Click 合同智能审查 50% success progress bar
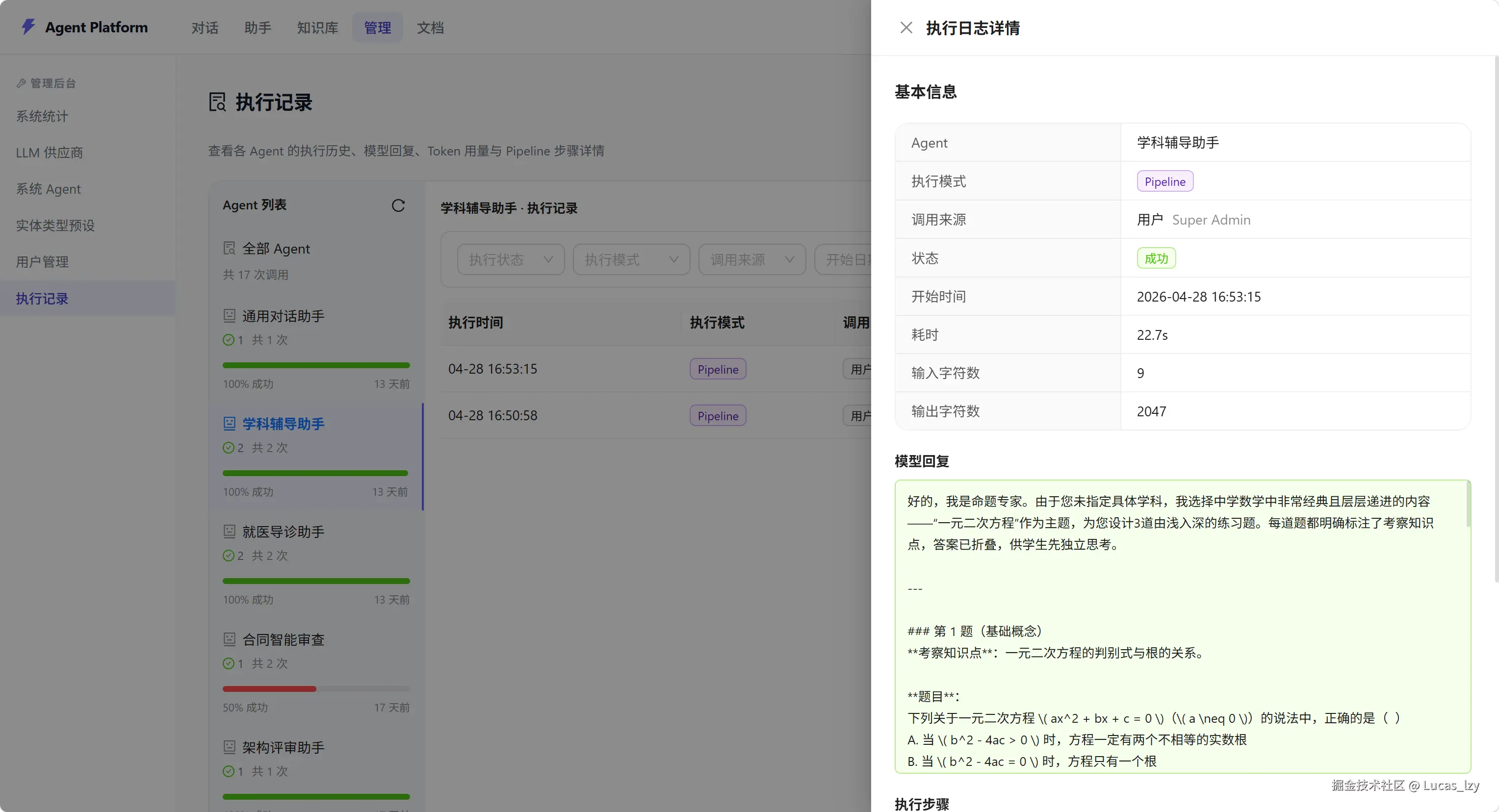The width and height of the screenshot is (1499, 812). [316, 689]
